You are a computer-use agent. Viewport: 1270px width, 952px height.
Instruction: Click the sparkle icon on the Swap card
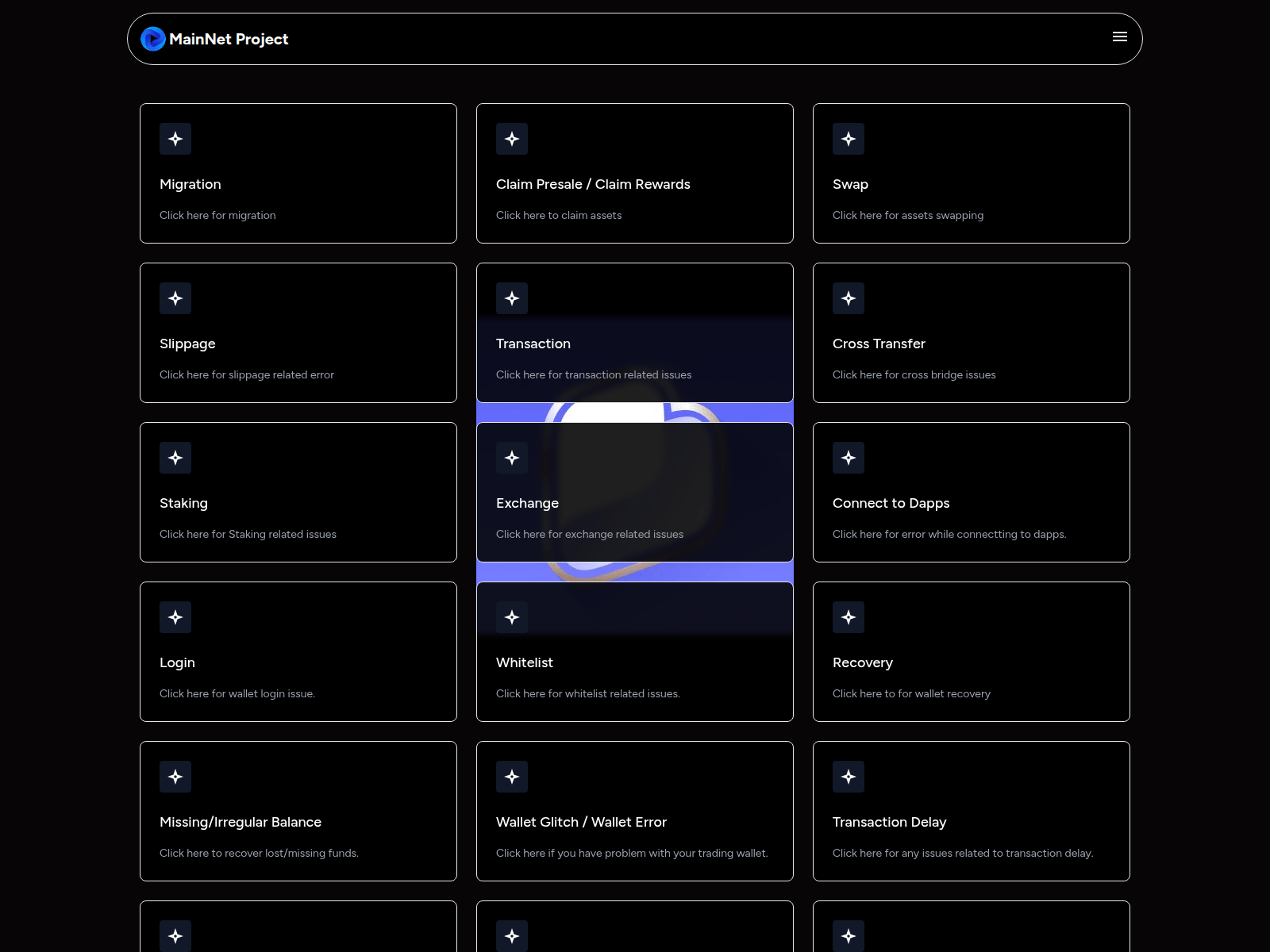(x=849, y=139)
